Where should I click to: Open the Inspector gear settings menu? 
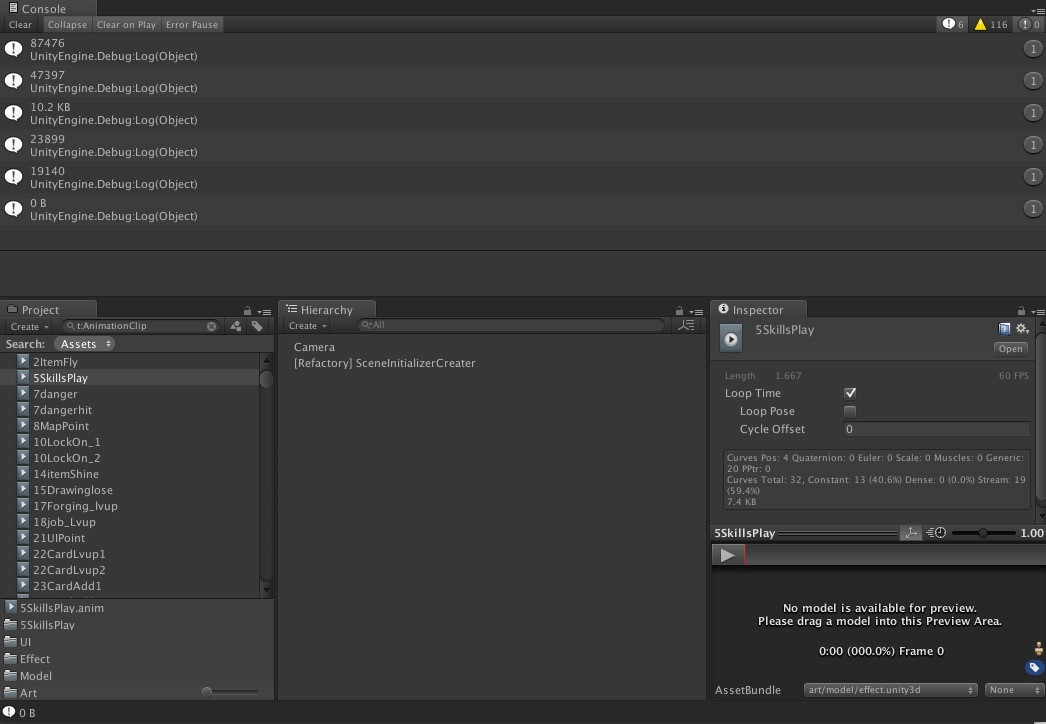point(1022,328)
